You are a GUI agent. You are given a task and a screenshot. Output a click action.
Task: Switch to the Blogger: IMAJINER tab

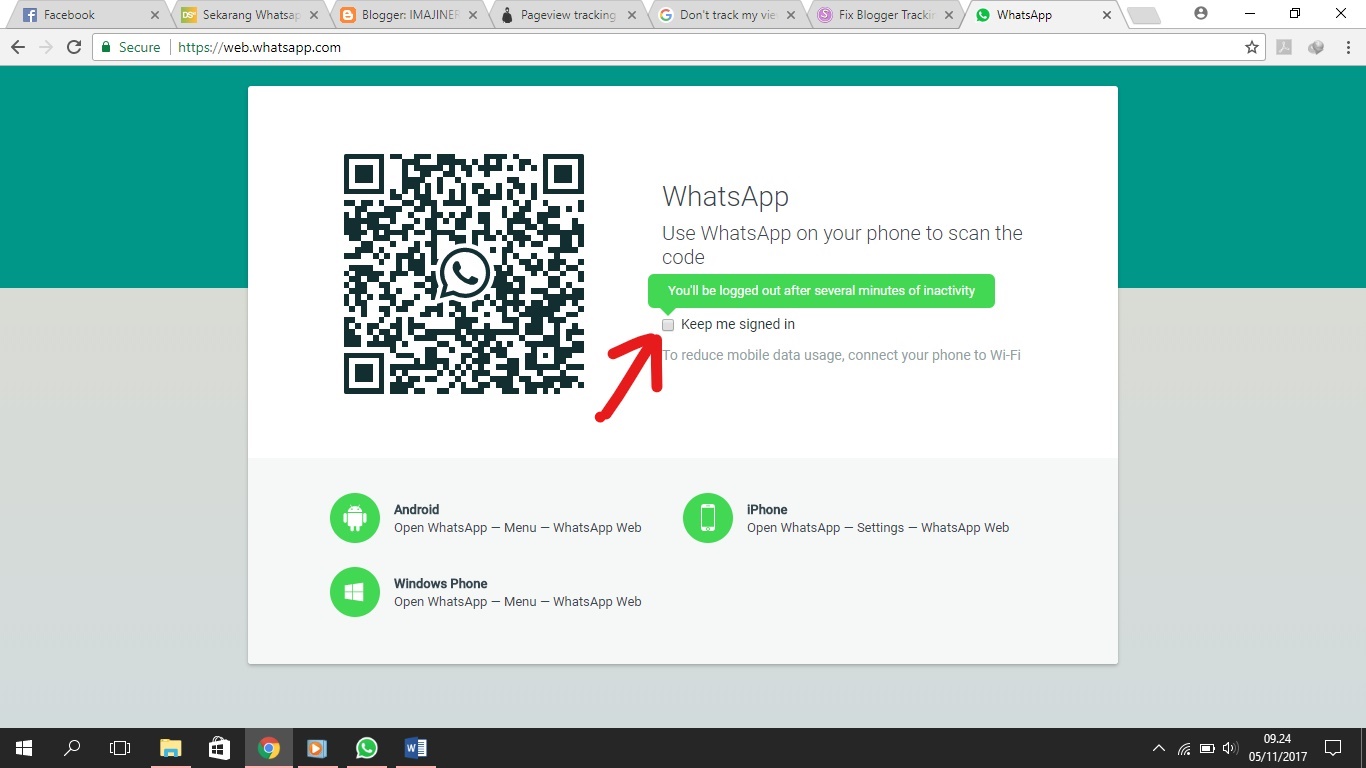(407, 15)
